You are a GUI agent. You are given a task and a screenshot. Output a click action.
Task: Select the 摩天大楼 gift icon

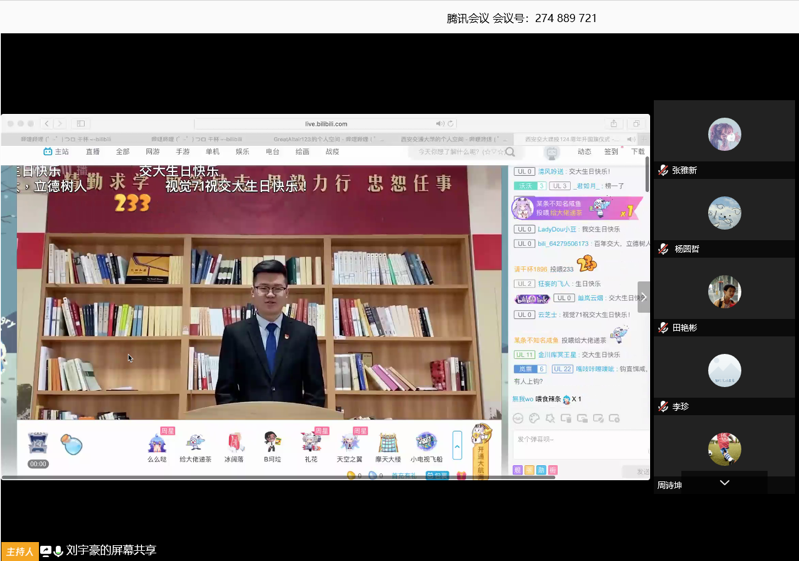(388, 442)
